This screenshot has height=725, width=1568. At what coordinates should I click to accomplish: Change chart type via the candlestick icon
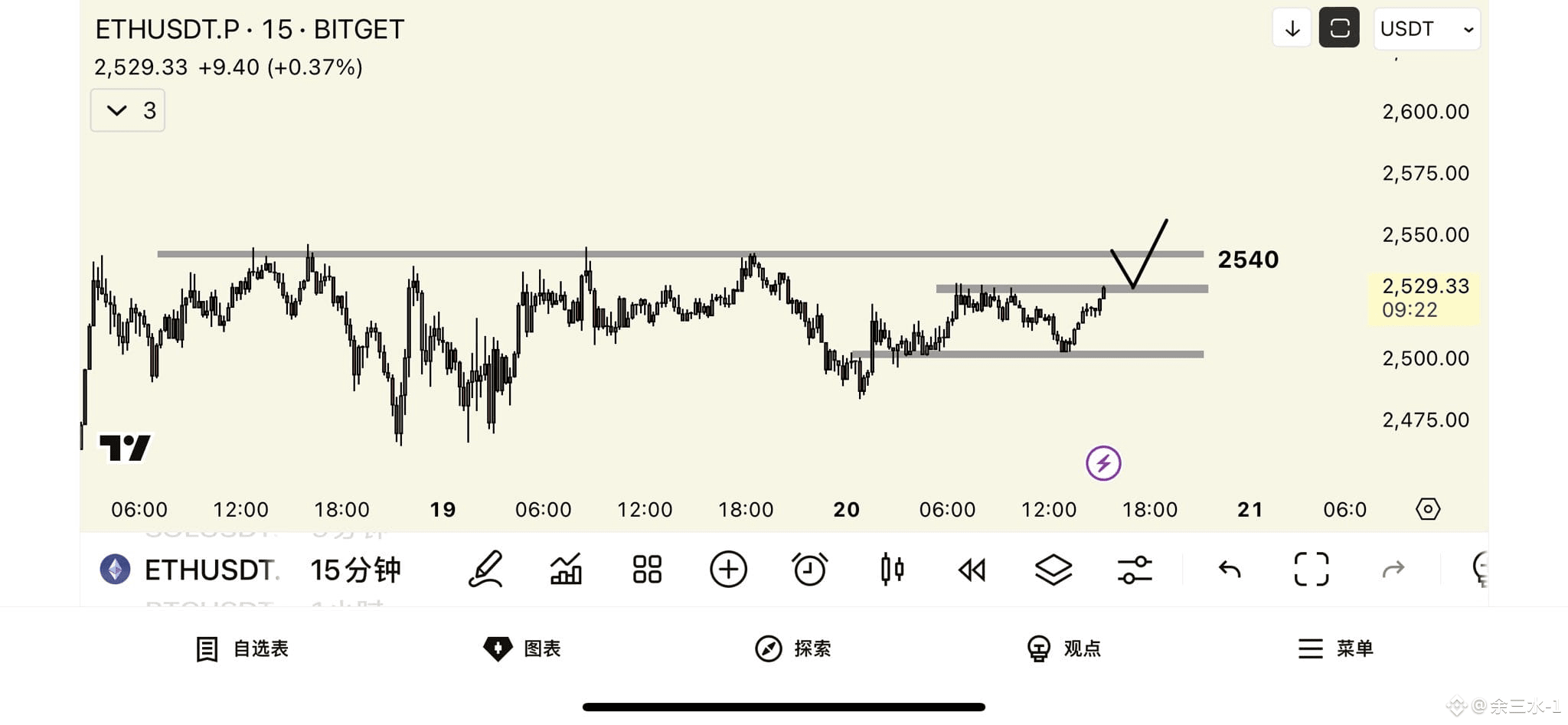tap(892, 570)
